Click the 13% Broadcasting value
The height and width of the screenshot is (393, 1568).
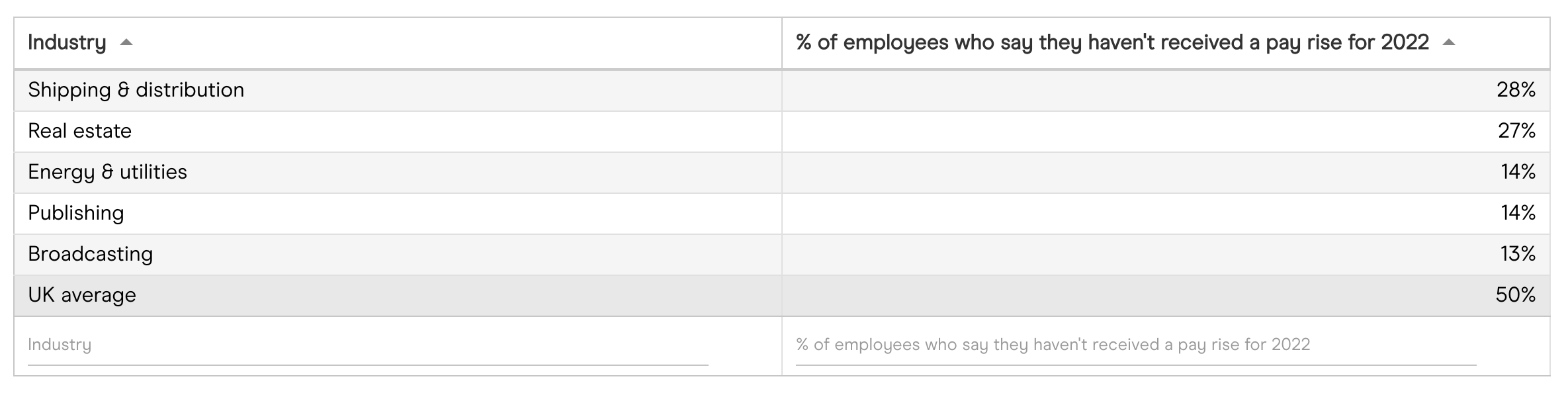(x=1517, y=254)
